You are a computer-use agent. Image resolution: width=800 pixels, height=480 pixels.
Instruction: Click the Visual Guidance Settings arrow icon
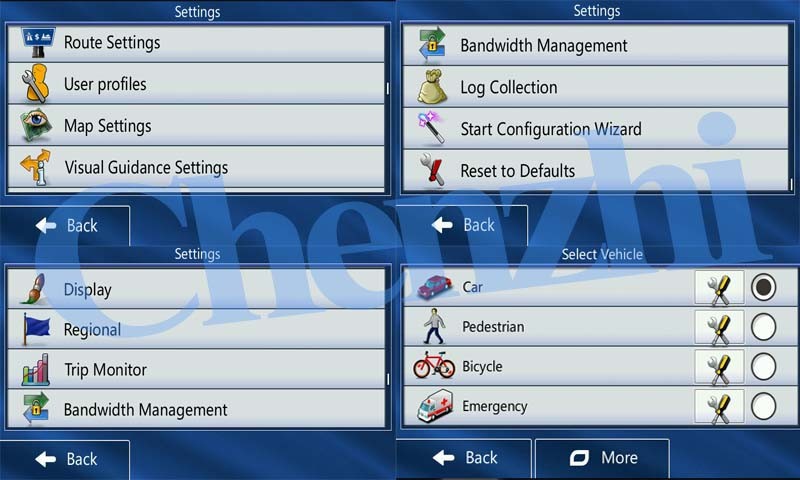38,168
